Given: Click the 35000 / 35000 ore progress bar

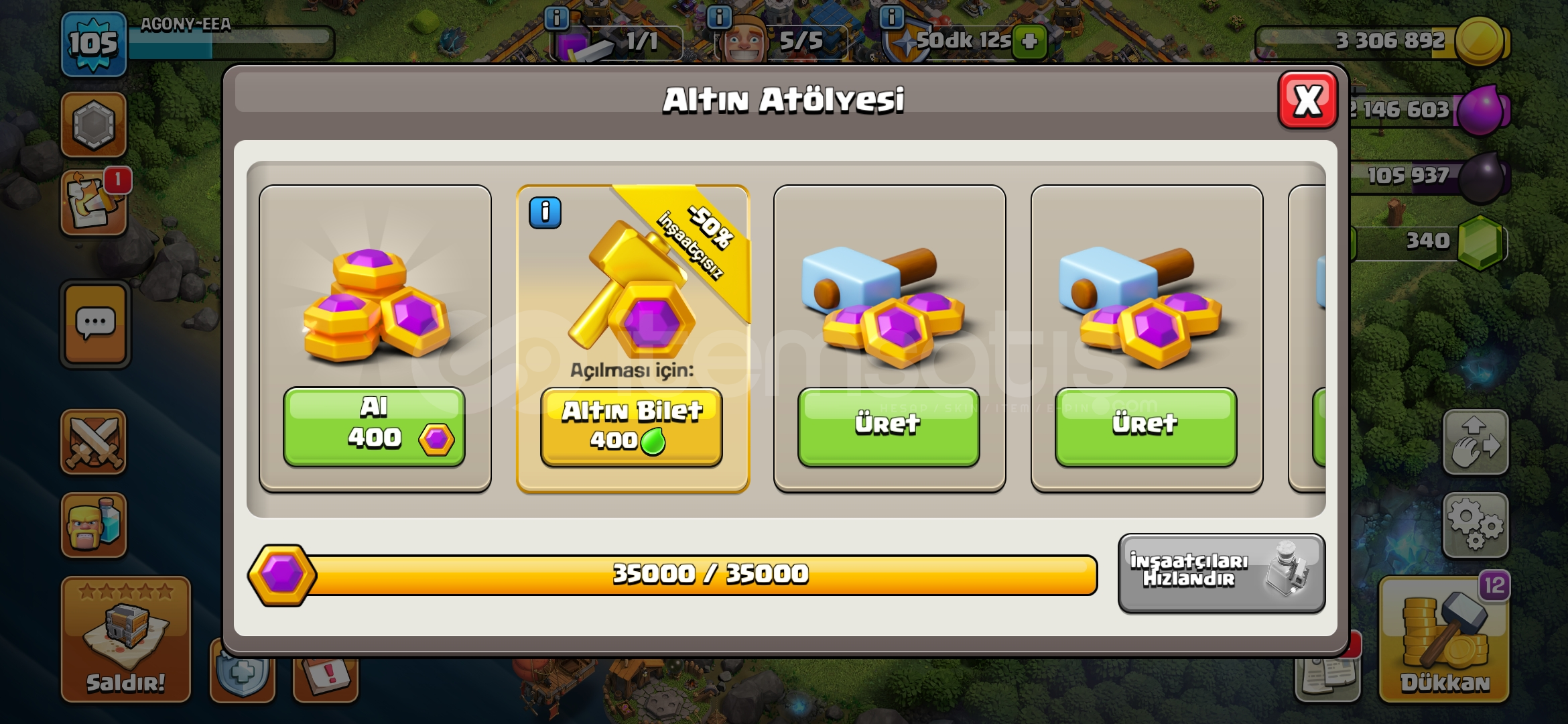Looking at the screenshot, I should [x=673, y=575].
